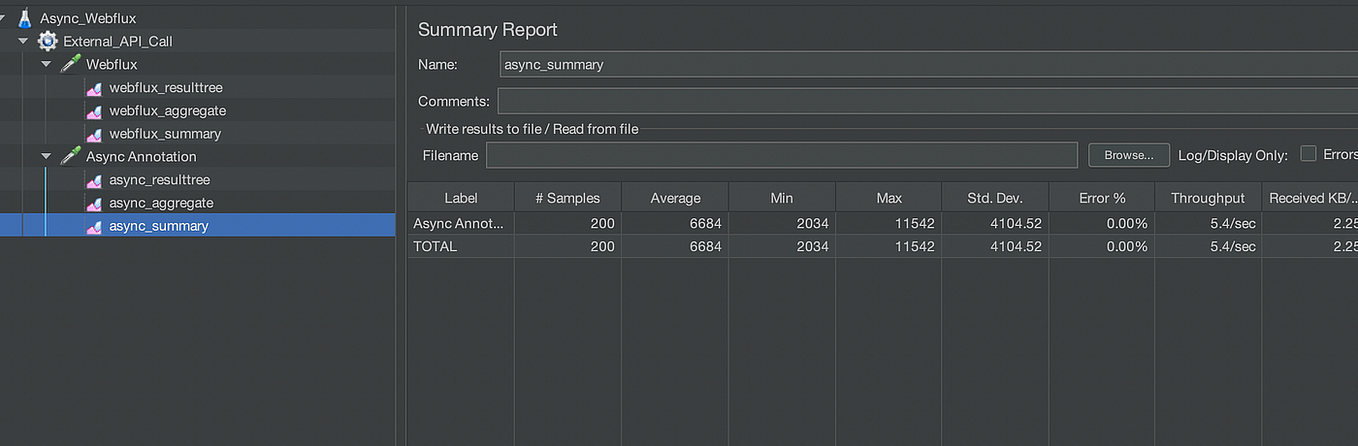Click the Browse... button
1358x446 pixels.
tap(1128, 155)
